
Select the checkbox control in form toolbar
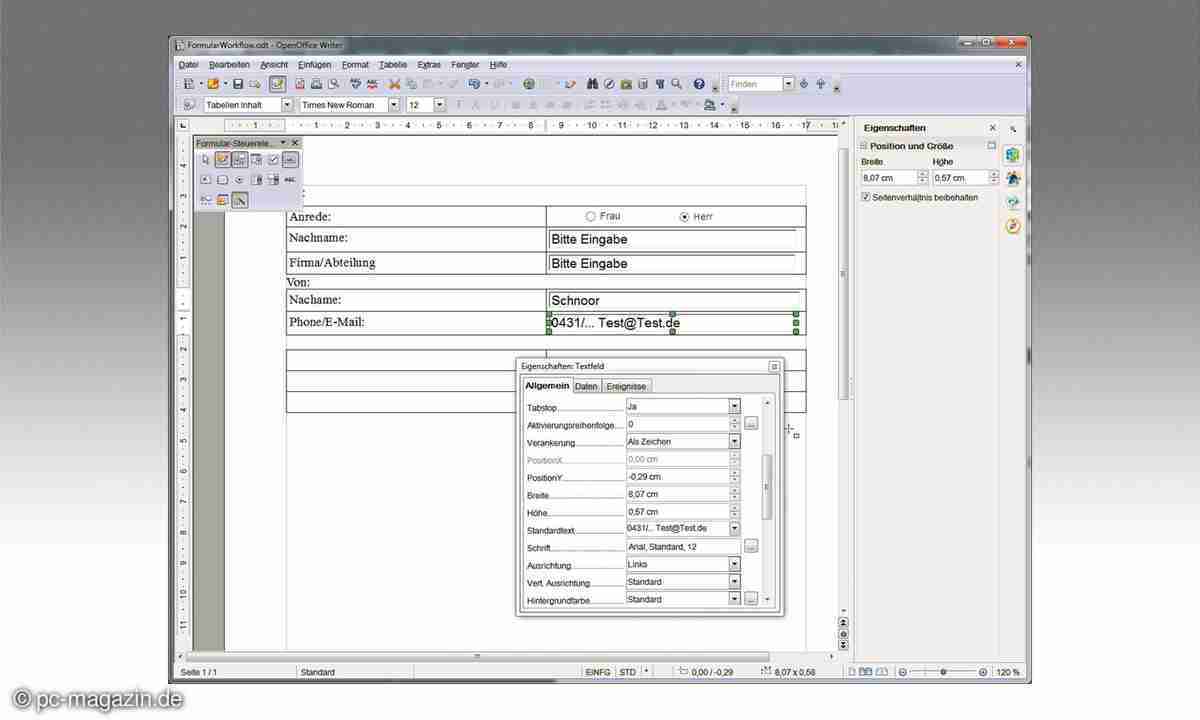click(273, 160)
